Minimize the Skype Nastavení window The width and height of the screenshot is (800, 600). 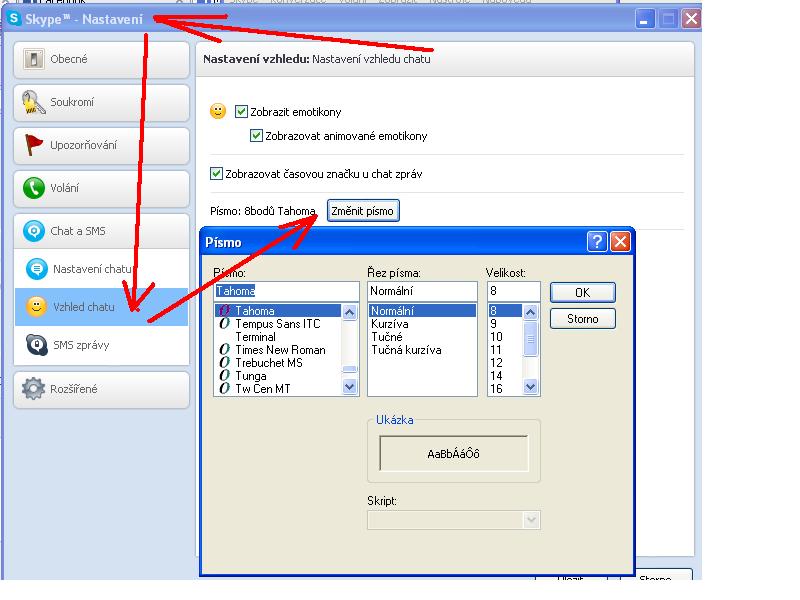coord(645,19)
